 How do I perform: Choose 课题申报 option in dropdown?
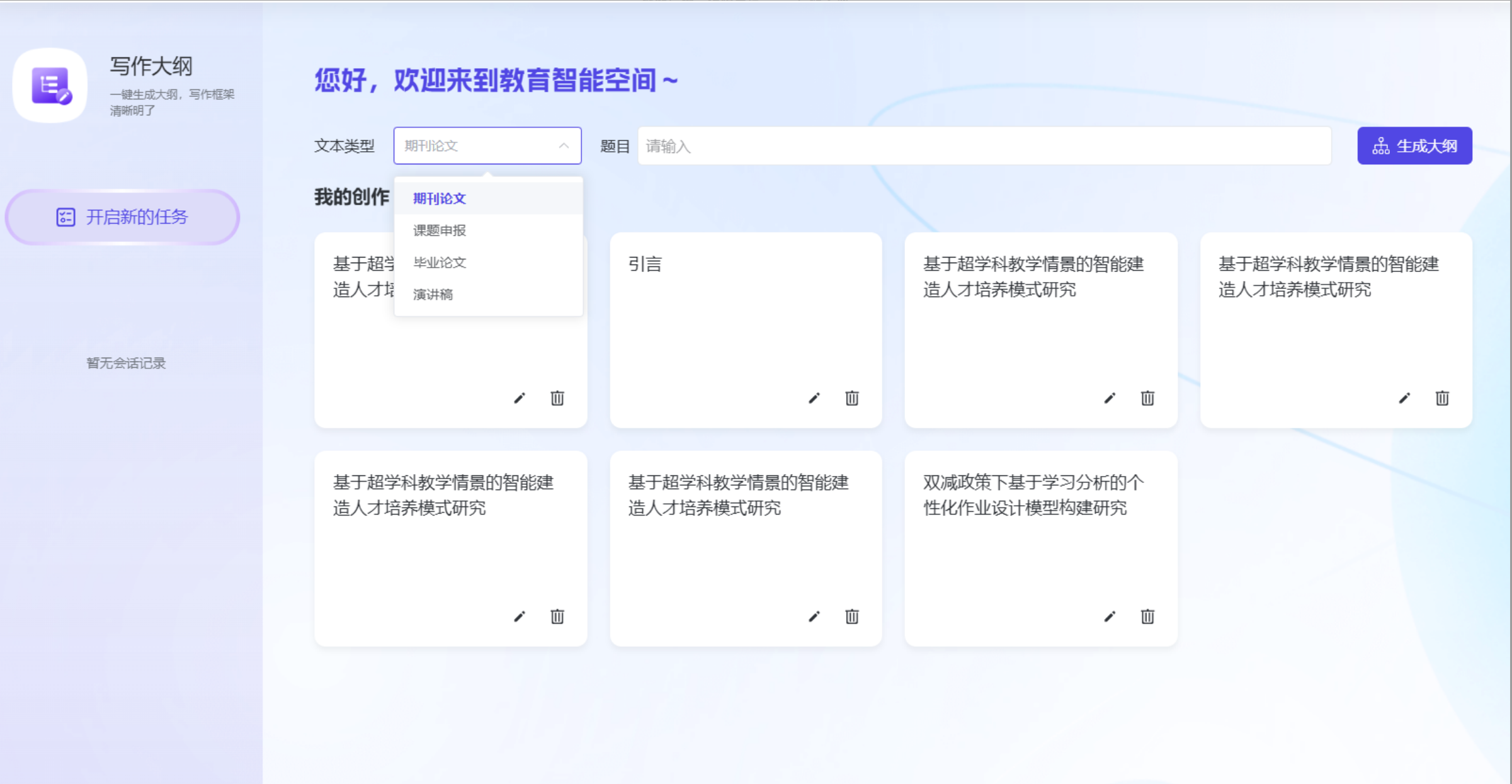point(440,230)
